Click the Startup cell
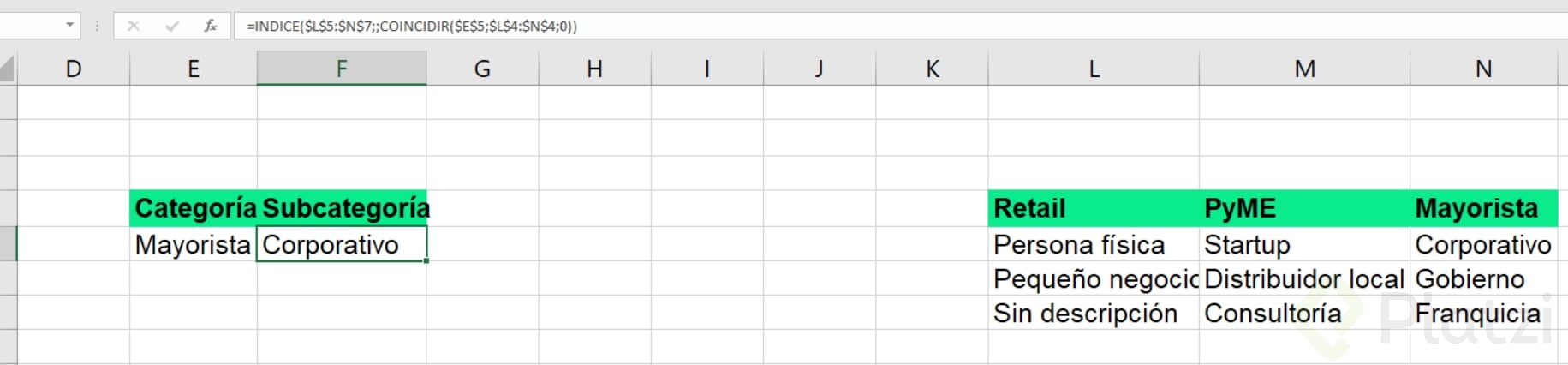The height and width of the screenshot is (365, 1568). coord(1304,245)
